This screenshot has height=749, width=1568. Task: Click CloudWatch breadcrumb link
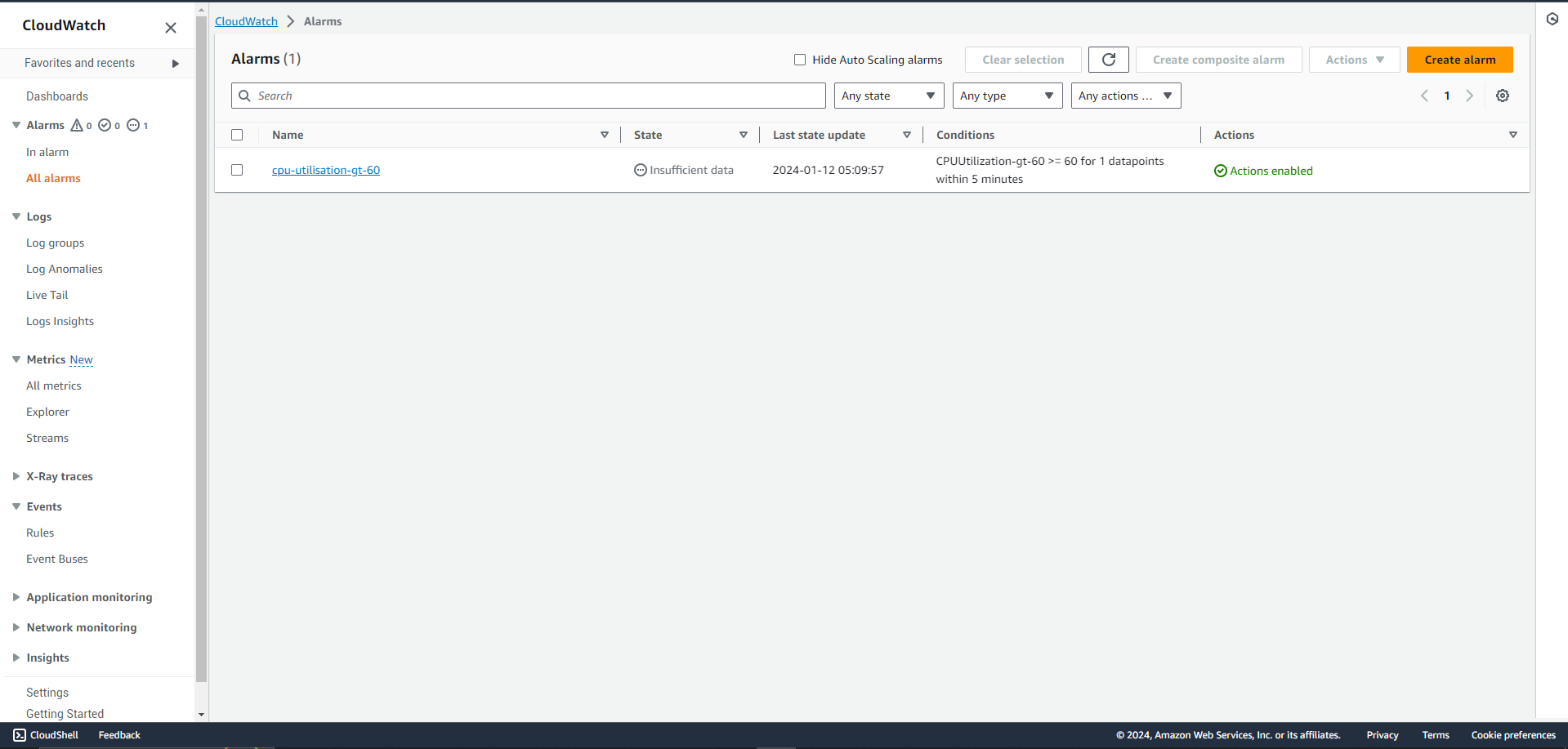(x=246, y=21)
